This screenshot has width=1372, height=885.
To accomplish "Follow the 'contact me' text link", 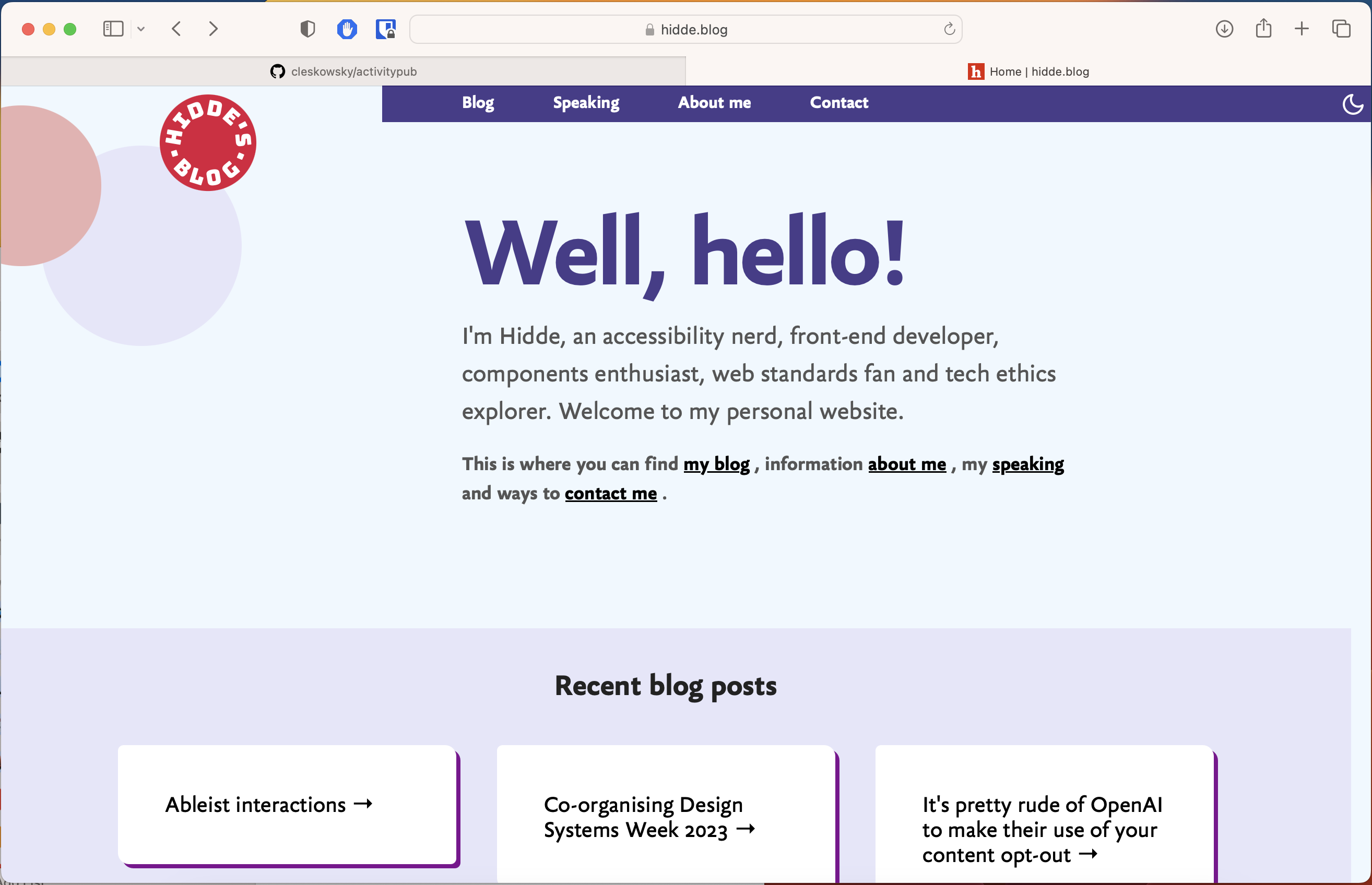I will (611, 494).
